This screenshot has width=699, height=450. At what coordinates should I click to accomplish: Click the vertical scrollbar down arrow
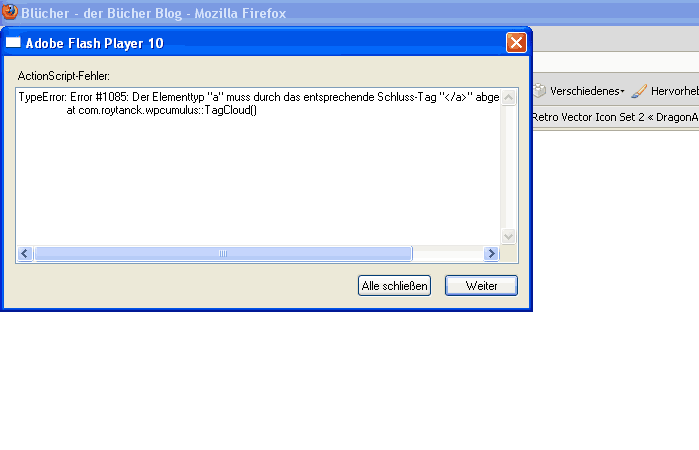click(x=508, y=236)
